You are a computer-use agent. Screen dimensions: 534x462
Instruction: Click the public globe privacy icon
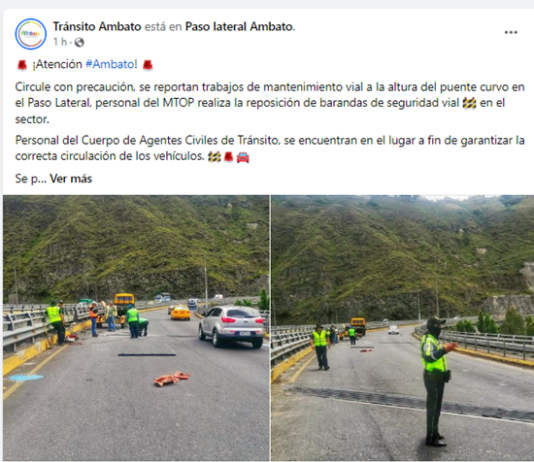pos(79,42)
